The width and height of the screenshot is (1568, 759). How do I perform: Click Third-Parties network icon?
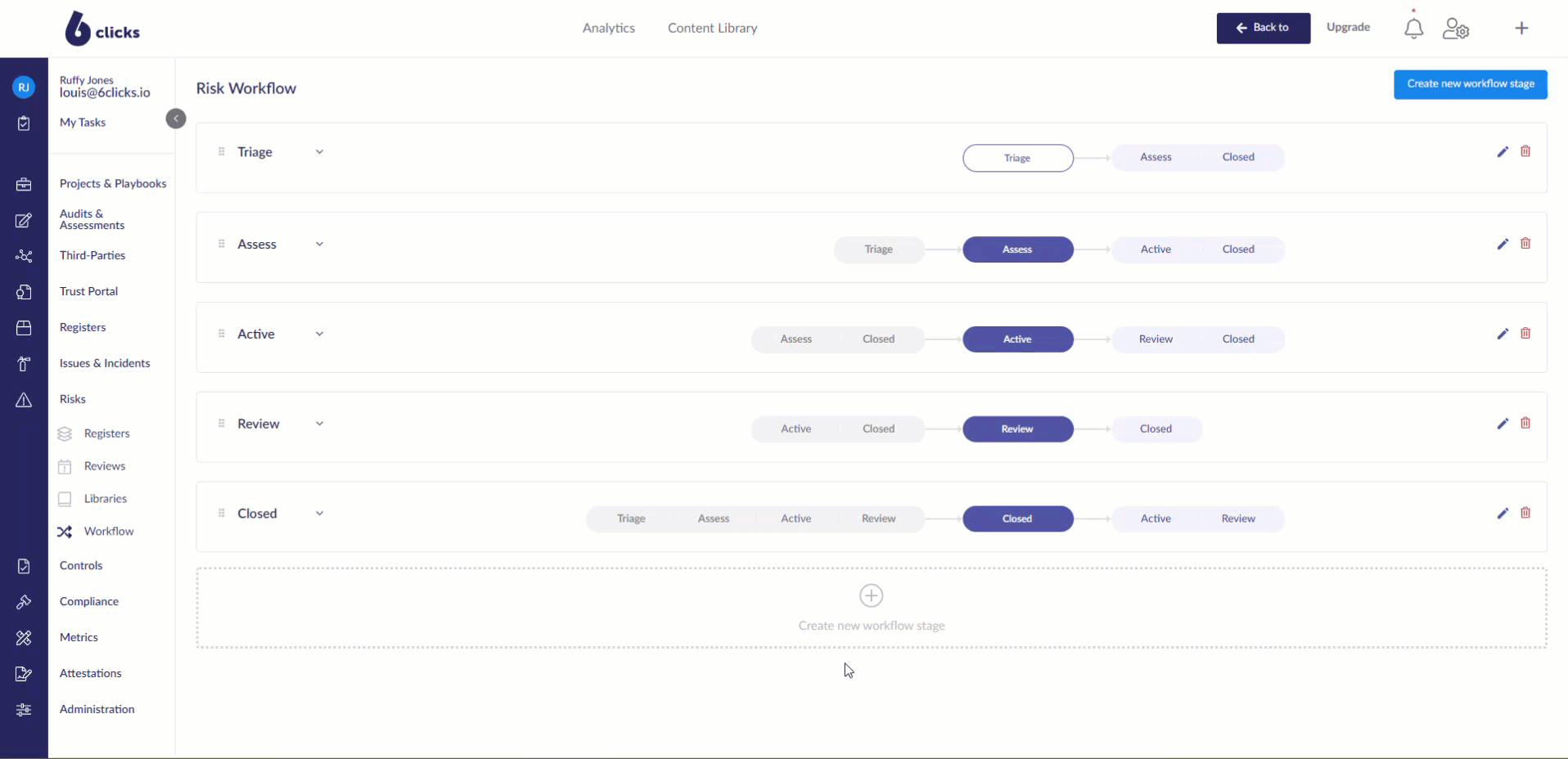24,256
